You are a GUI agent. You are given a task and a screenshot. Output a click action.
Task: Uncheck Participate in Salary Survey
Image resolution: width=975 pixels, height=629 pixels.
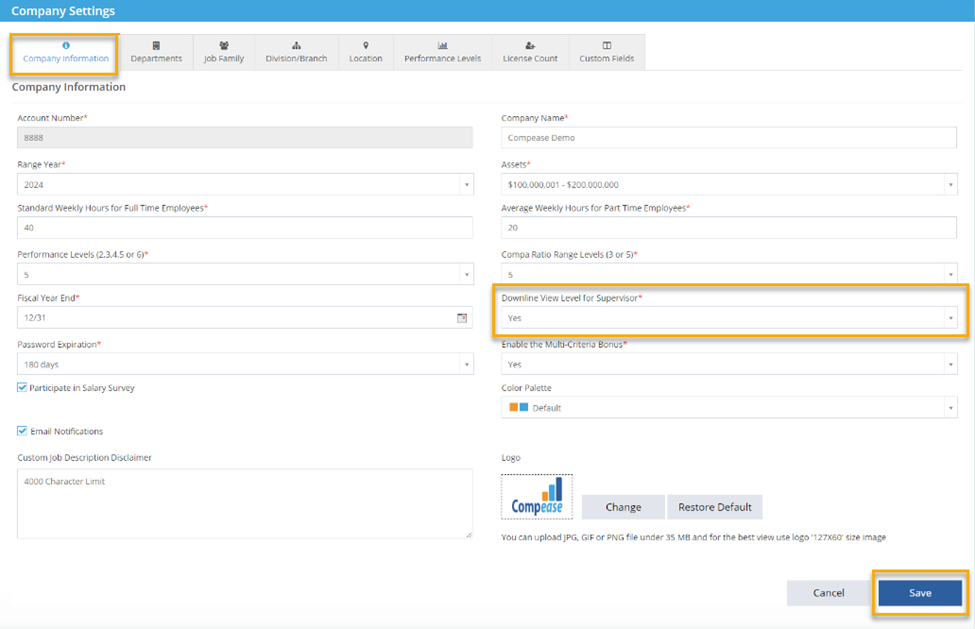[x=21, y=387]
